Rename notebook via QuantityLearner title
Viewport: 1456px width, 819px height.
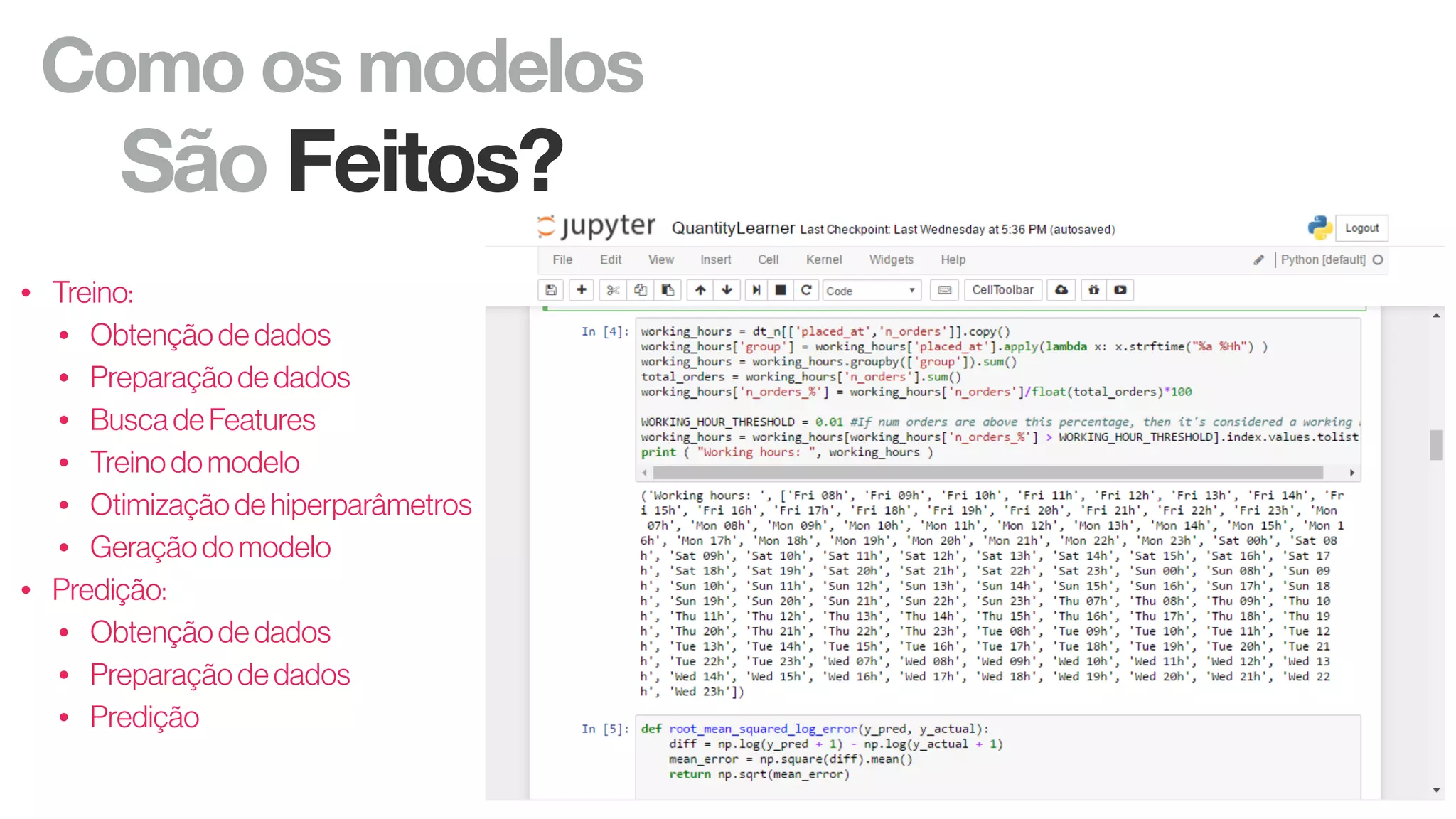[733, 228]
